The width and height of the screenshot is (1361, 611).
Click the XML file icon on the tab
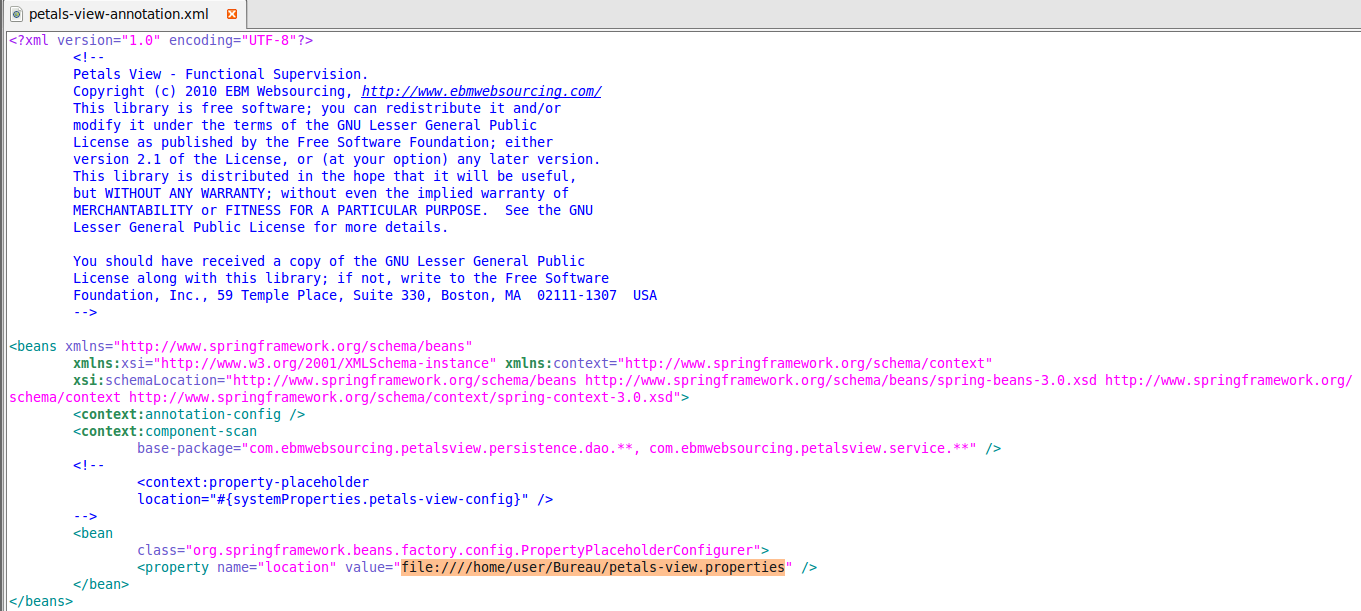16,15
